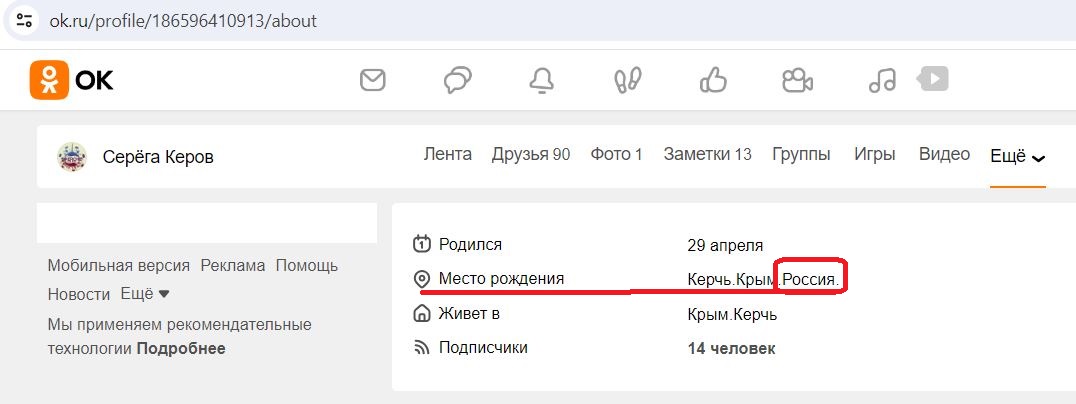The height and width of the screenshot is (404, 1076).
Task: Open the Мобильная версия link
Action: tap(118, 265)
